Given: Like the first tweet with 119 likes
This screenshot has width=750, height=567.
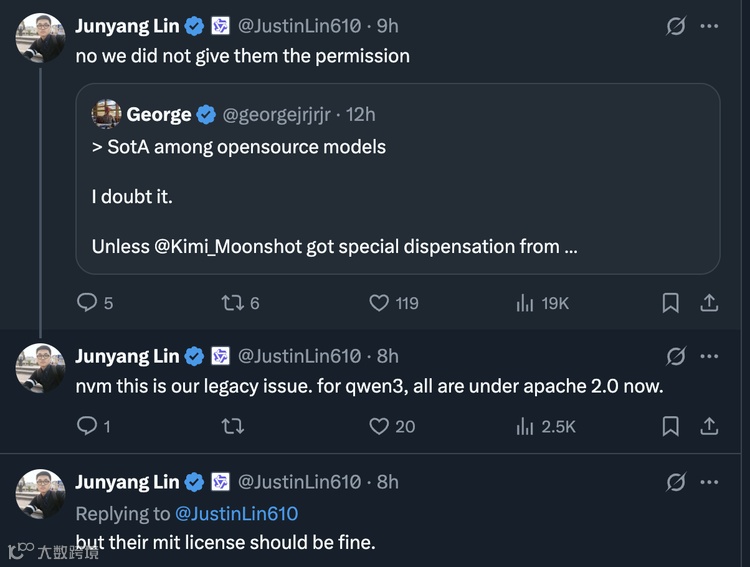Looking at the screenshot, I should [380, 303].
